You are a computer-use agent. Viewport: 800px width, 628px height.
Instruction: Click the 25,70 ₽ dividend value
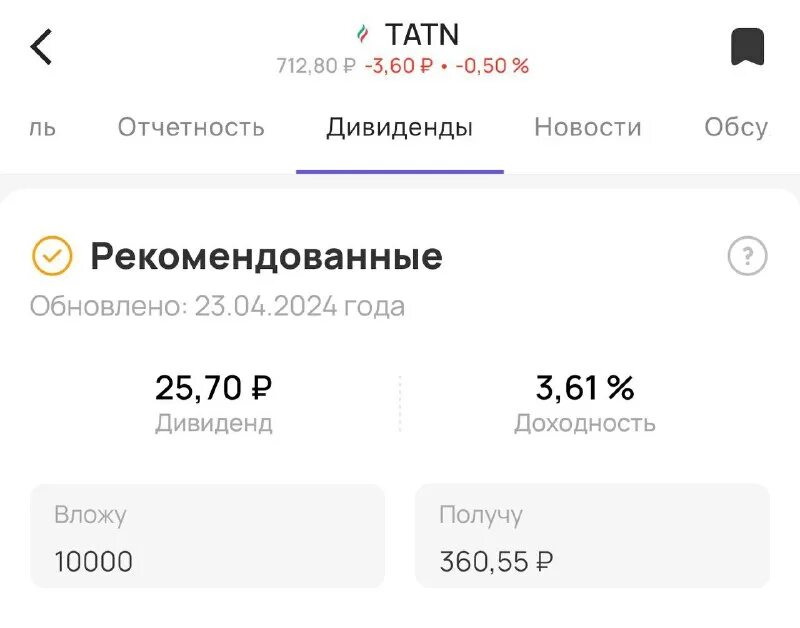click(213, 388)
